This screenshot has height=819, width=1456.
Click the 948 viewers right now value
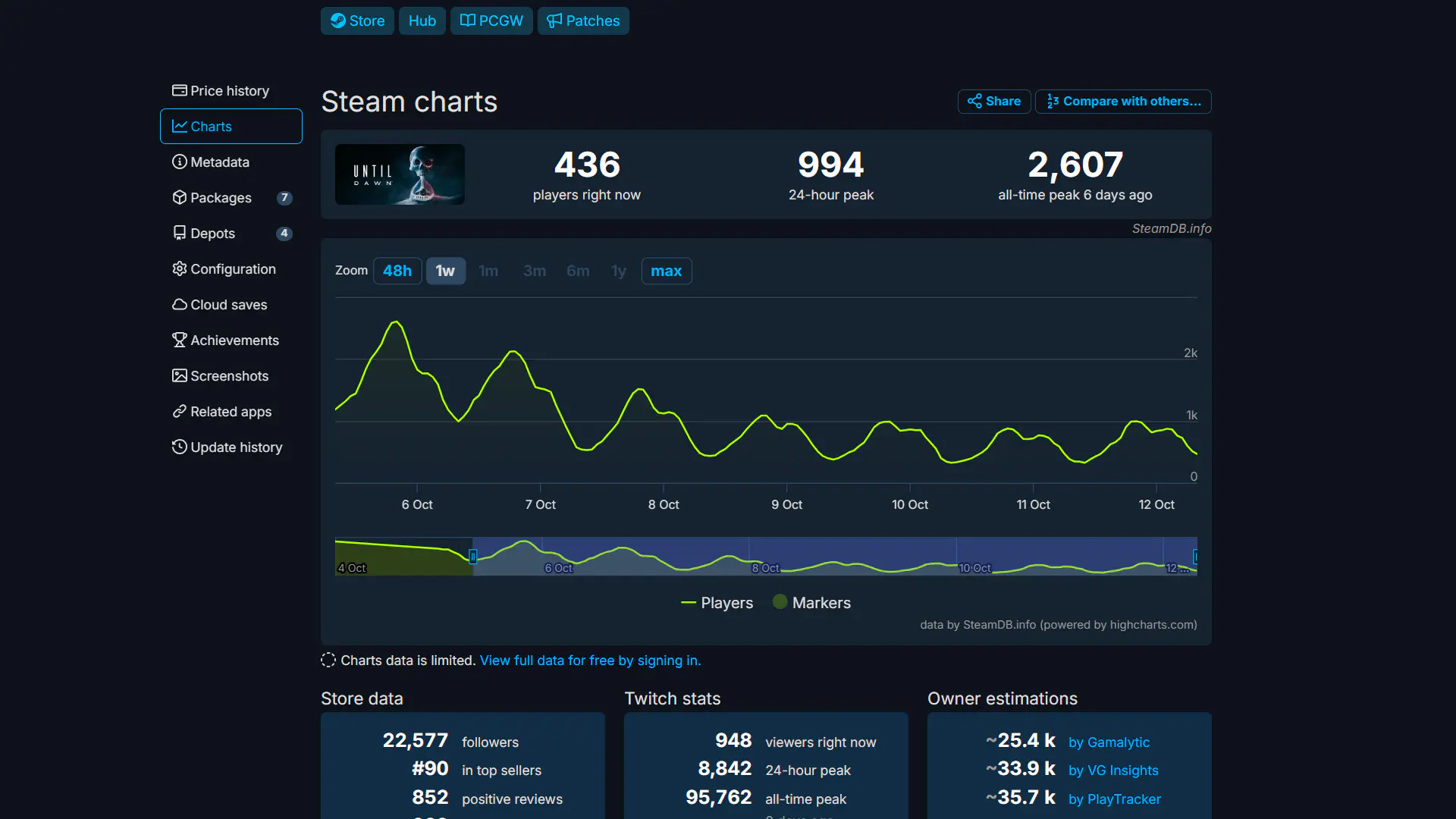[x=733, y=740]
